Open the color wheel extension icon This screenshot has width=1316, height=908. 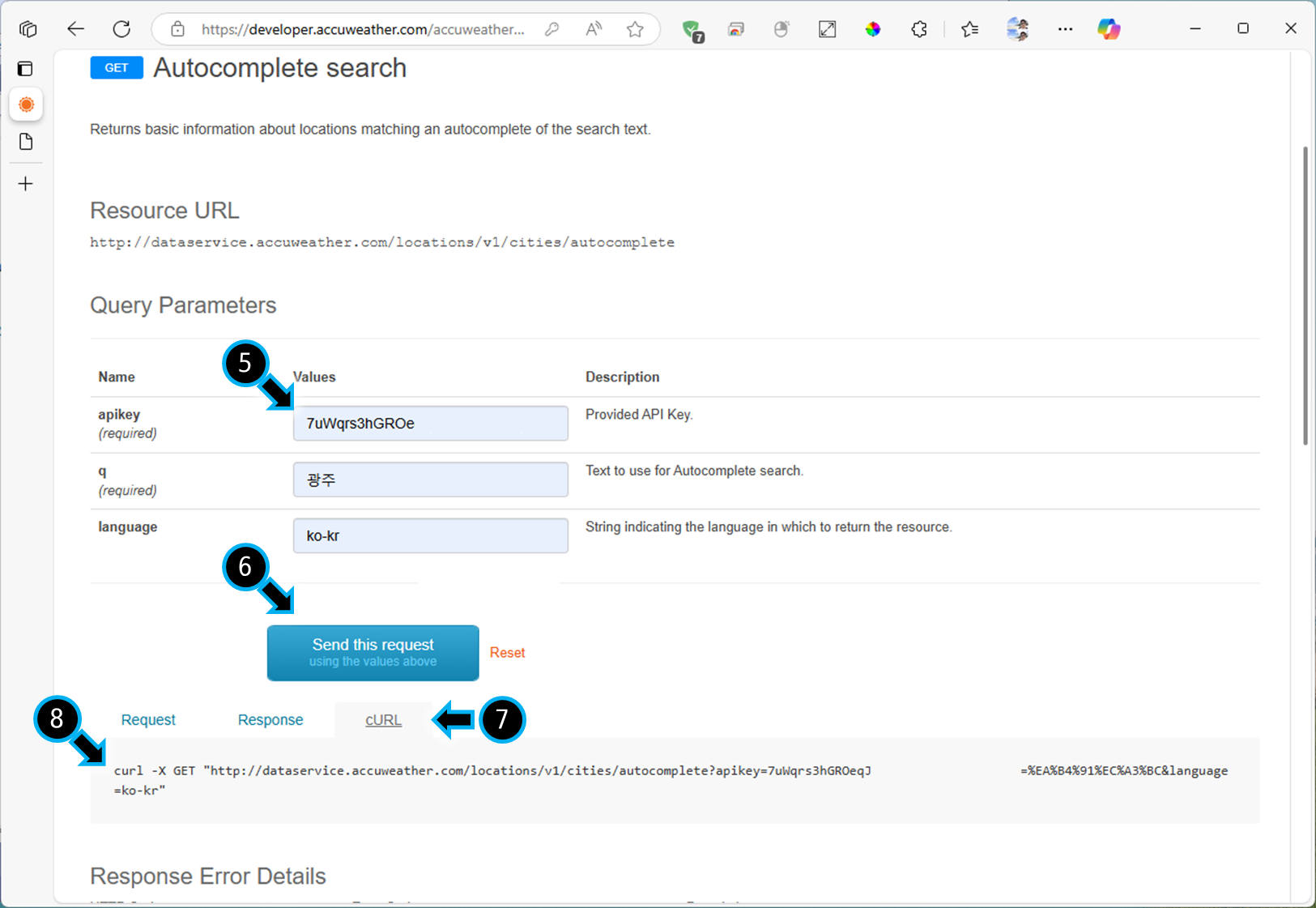pyautogui.click(x=873, y=29)
